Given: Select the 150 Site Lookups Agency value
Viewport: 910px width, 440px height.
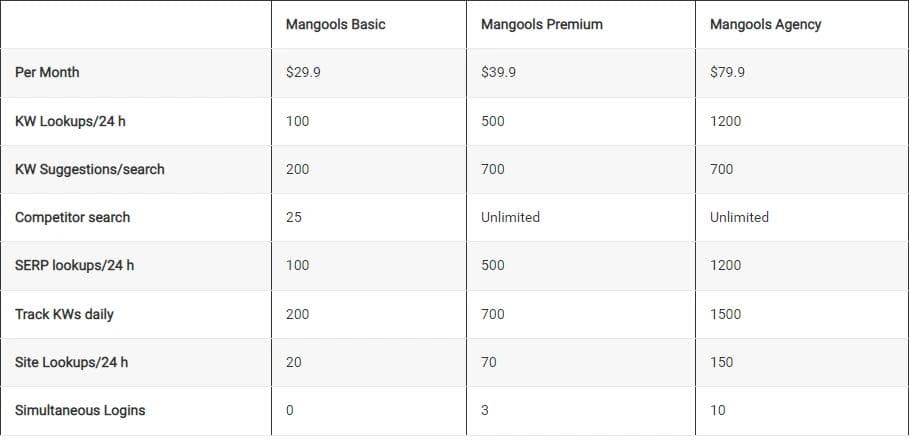Looking at the screenshot, I should click(x=721, y=362).
